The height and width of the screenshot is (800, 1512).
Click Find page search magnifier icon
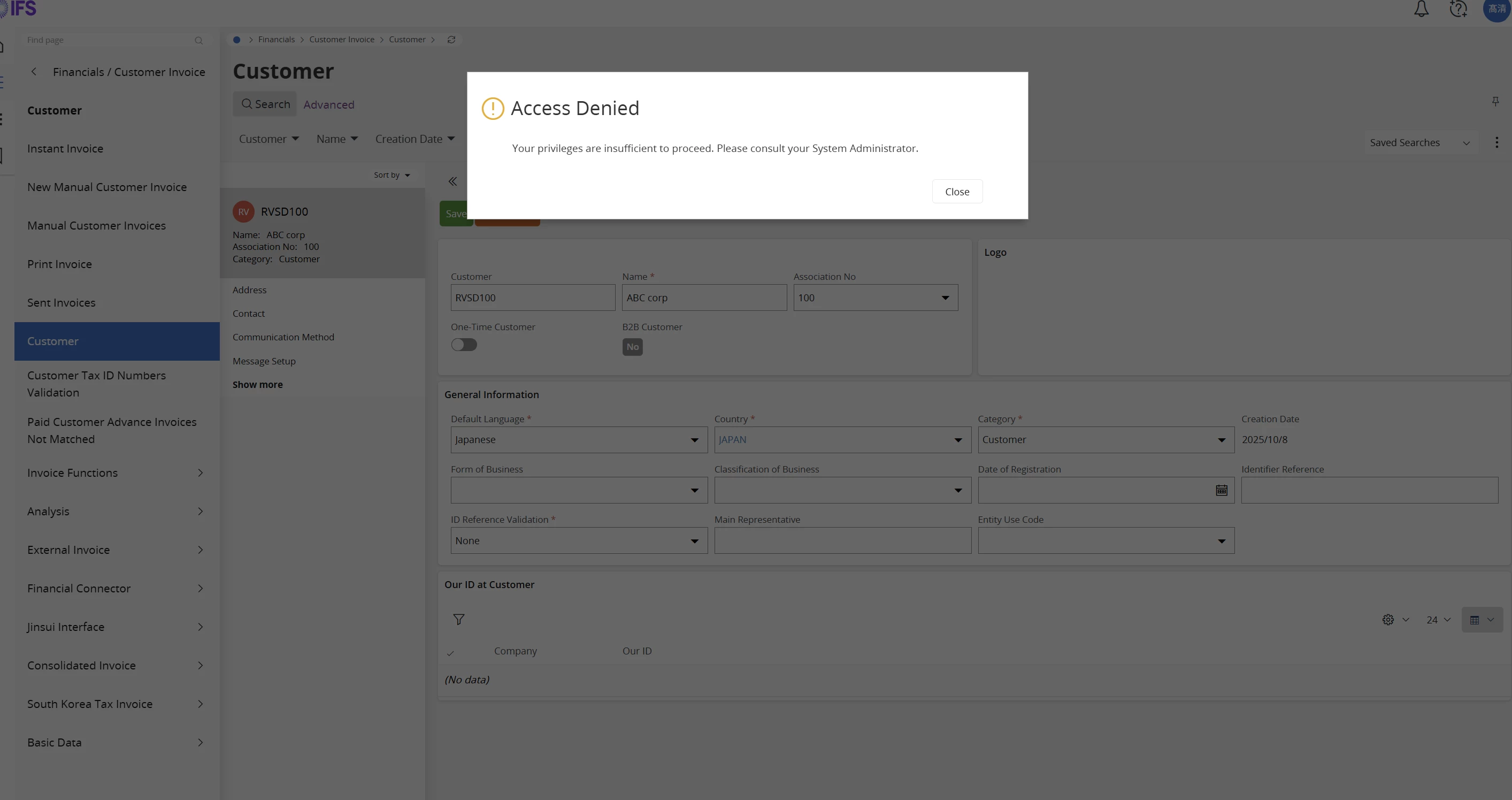click(198, 41)
